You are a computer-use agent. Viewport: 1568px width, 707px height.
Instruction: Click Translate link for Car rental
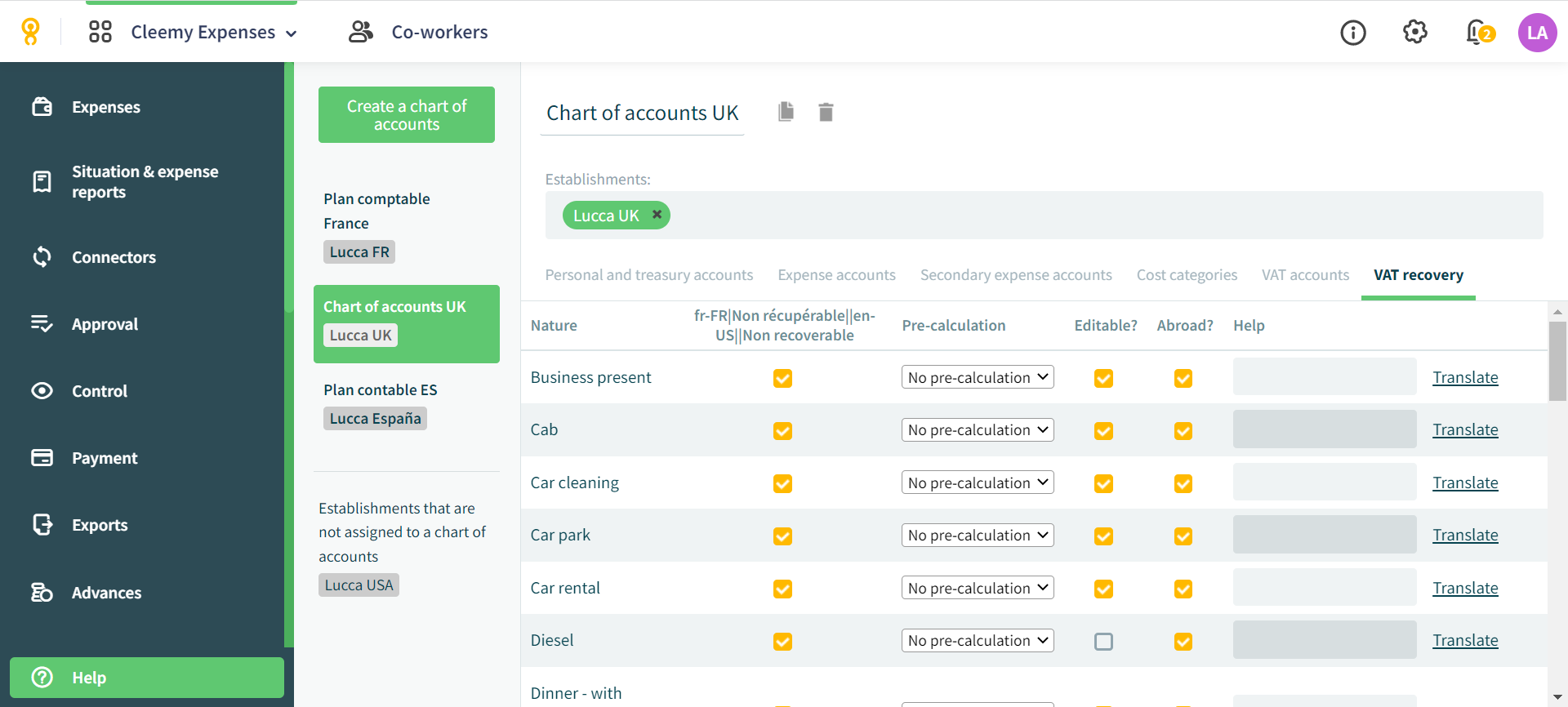[x=1465, y=588]
